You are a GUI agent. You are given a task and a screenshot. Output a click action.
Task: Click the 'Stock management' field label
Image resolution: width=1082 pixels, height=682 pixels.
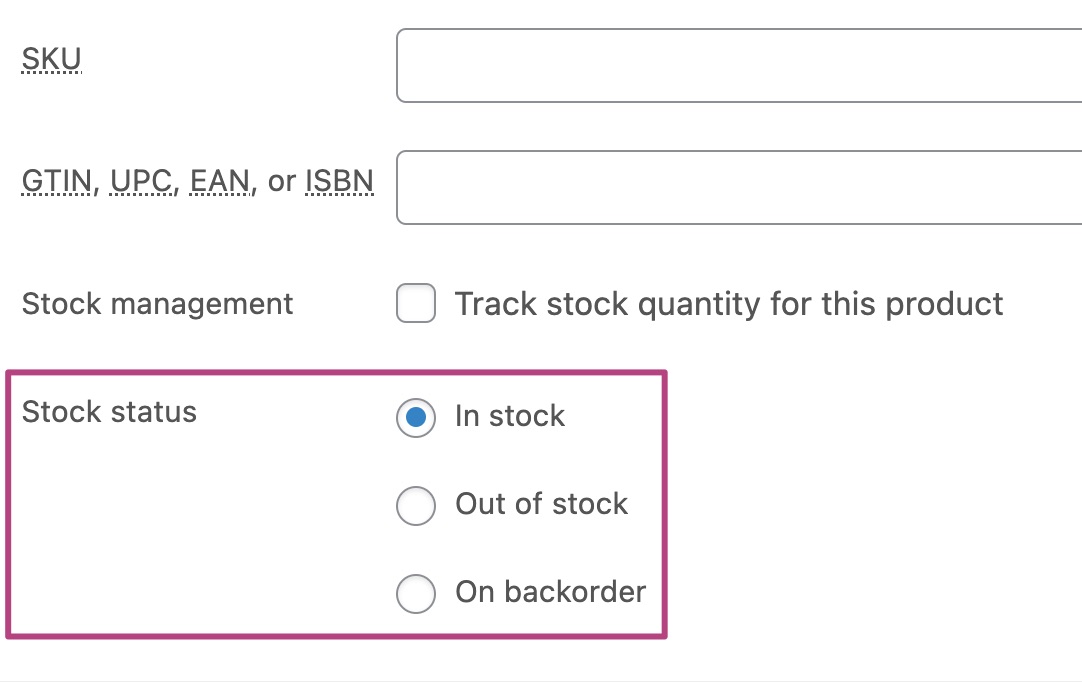pos(157,304)
